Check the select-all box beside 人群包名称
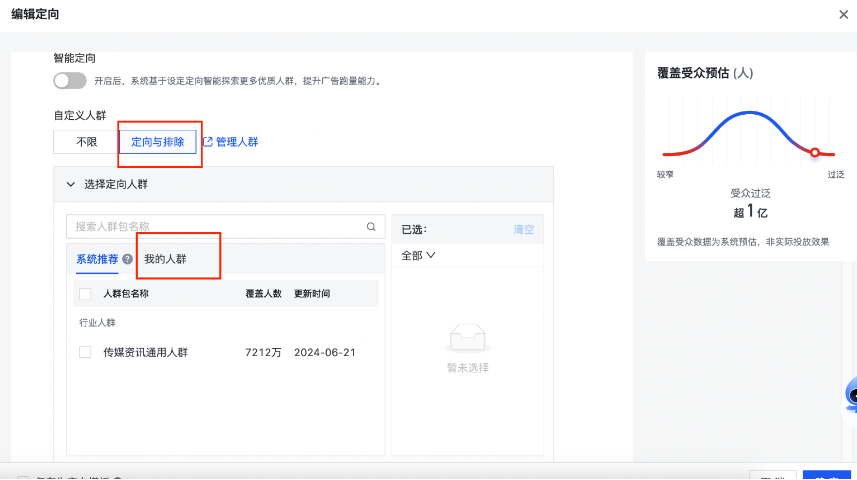Image resolution: width=857 pixels, height=480 pixels. click(x=85, y=294)
